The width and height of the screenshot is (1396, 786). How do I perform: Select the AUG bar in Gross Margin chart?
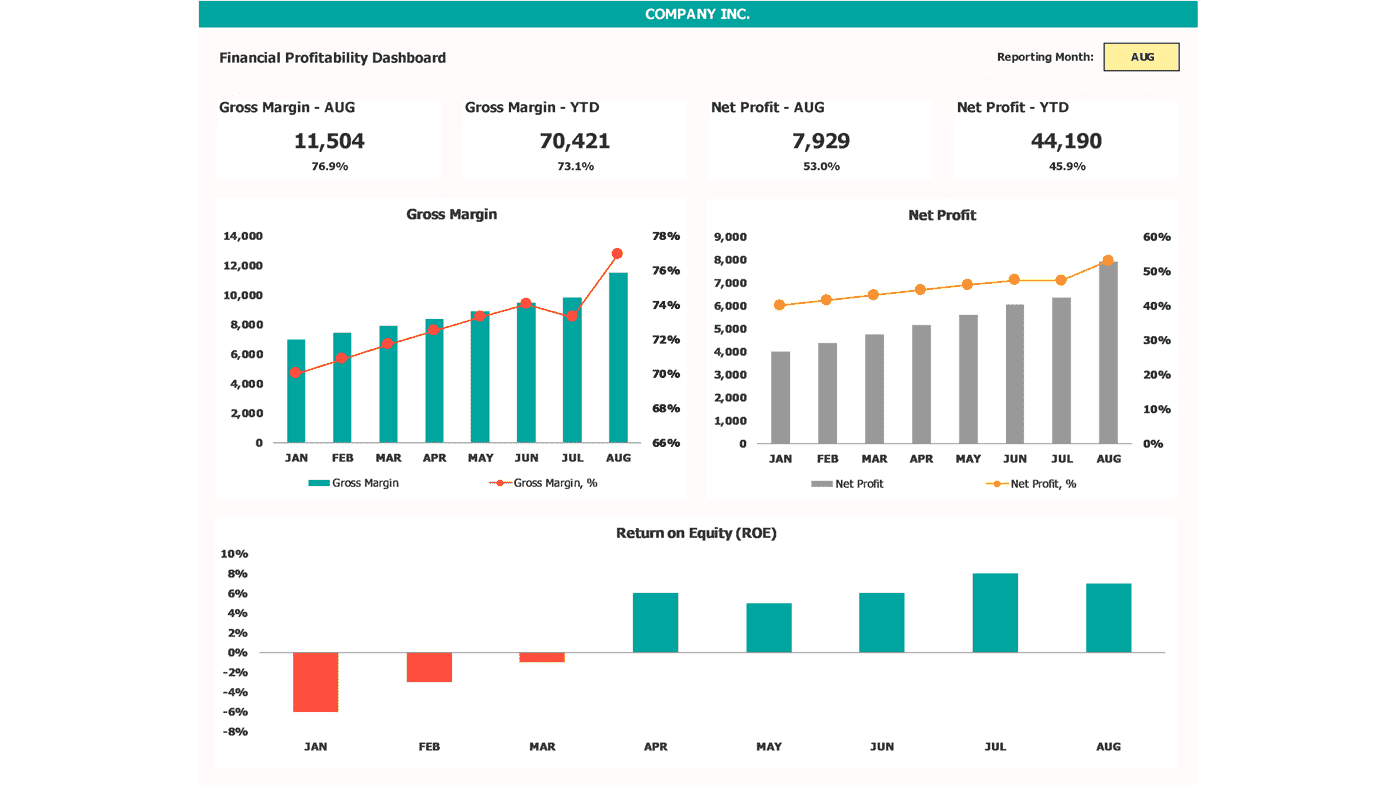[618, 358]
